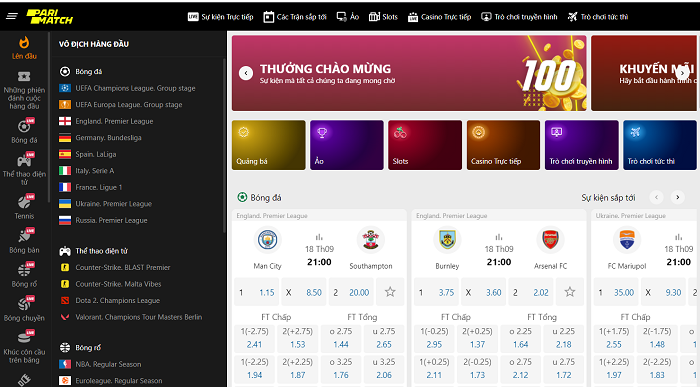Open Counter-Strike BLAST Premier

pyautogui.click(x=115, y=268)
